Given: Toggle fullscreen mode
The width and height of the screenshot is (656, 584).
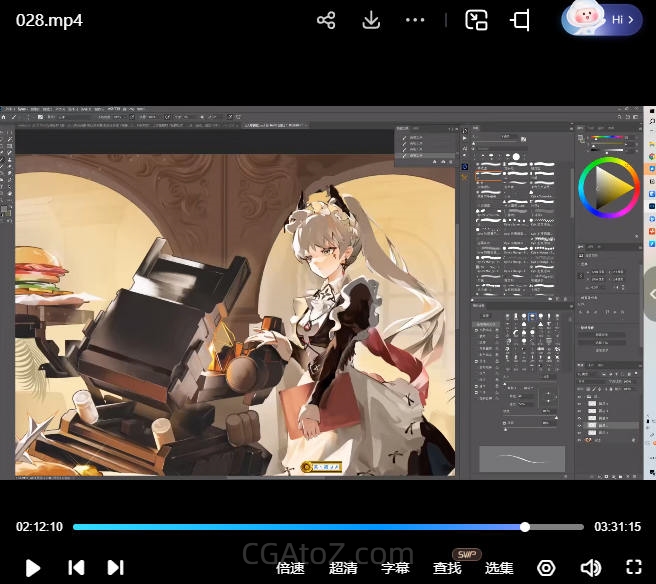Looking at the screenshot, I should point(633,568).
